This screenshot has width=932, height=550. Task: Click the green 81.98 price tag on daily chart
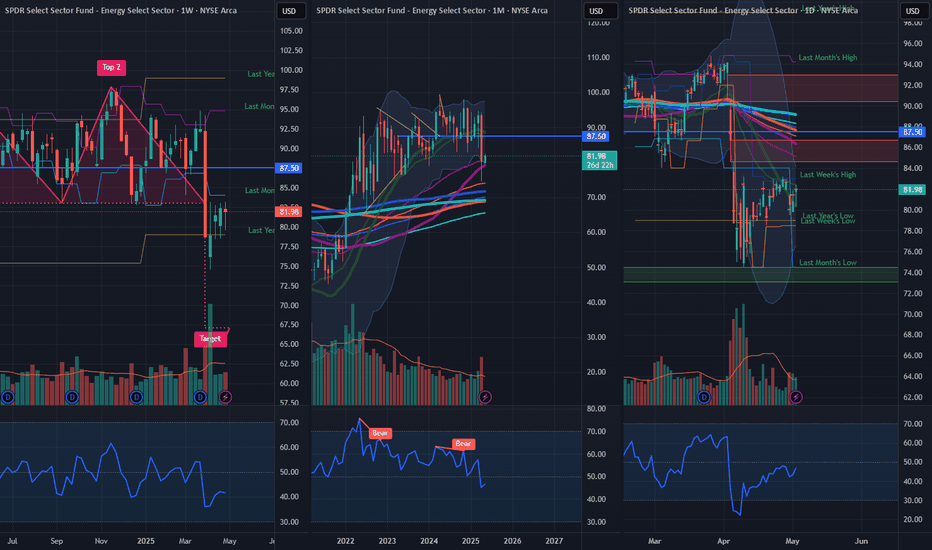[912, 190]
